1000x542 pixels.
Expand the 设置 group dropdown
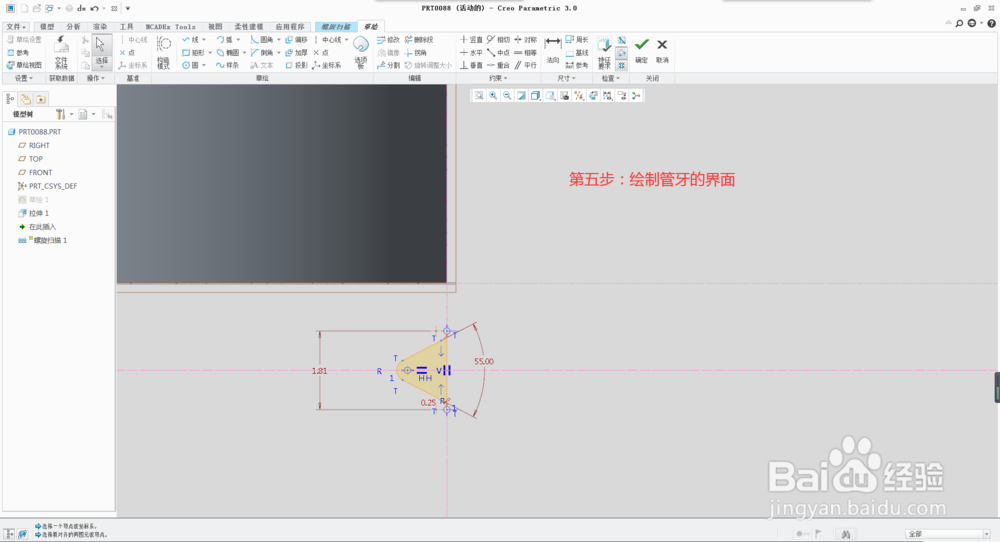pos(24,78)
